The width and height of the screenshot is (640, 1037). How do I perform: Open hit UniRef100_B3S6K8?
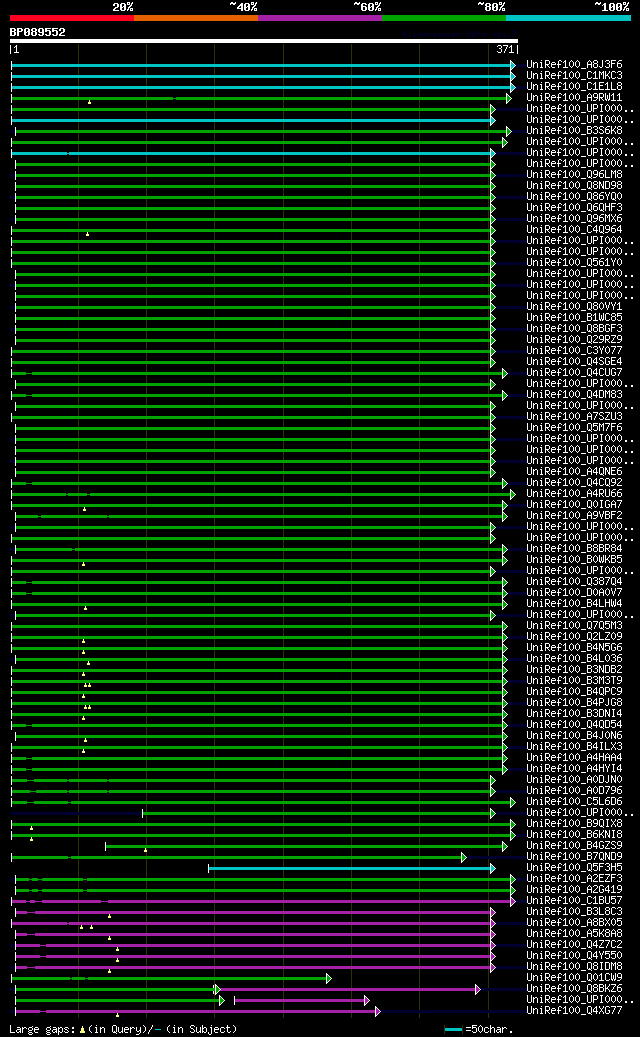click(x=574, y=131)
